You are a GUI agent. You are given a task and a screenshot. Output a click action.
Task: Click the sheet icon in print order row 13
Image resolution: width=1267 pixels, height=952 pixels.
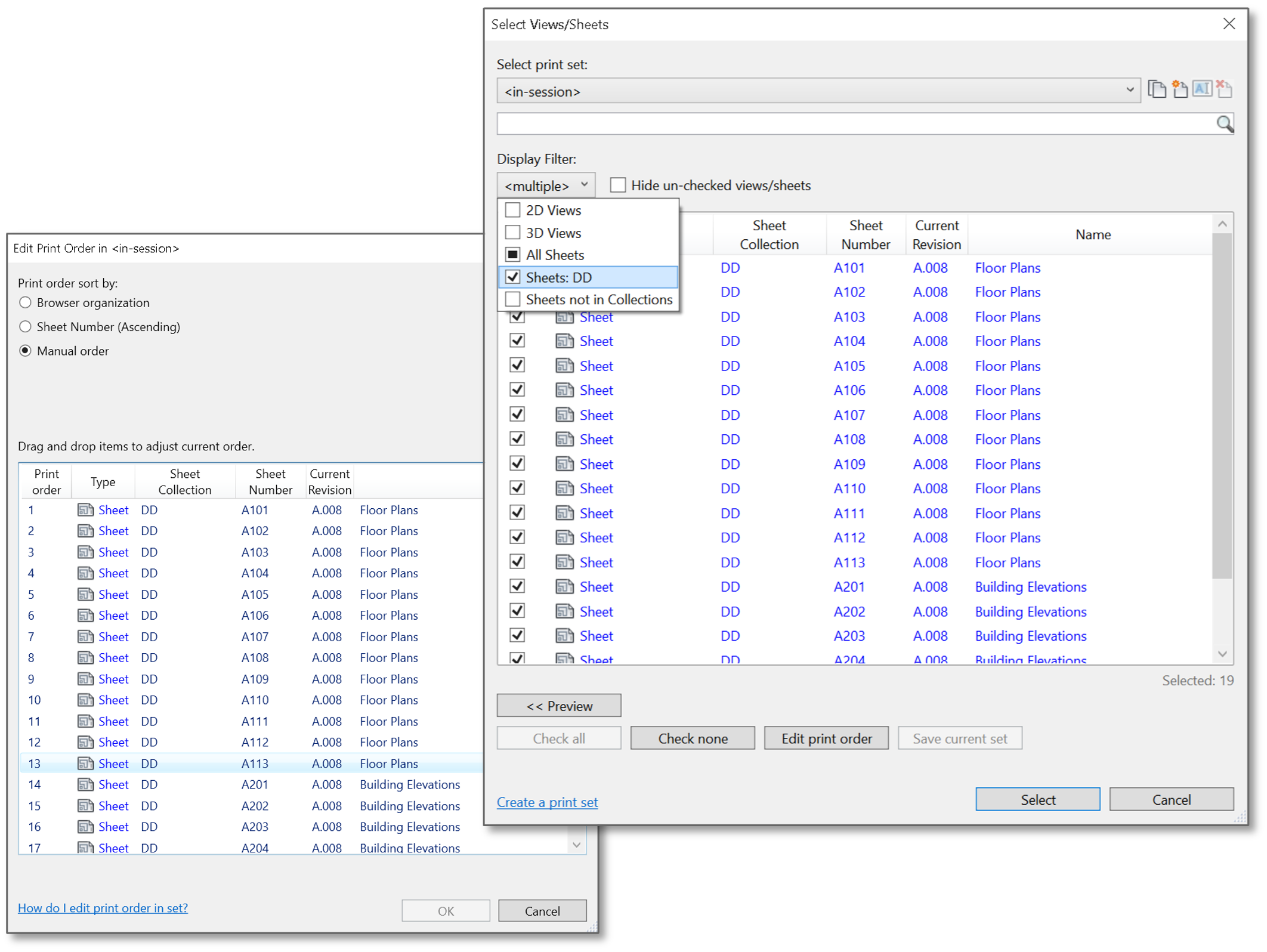(86, 764)
